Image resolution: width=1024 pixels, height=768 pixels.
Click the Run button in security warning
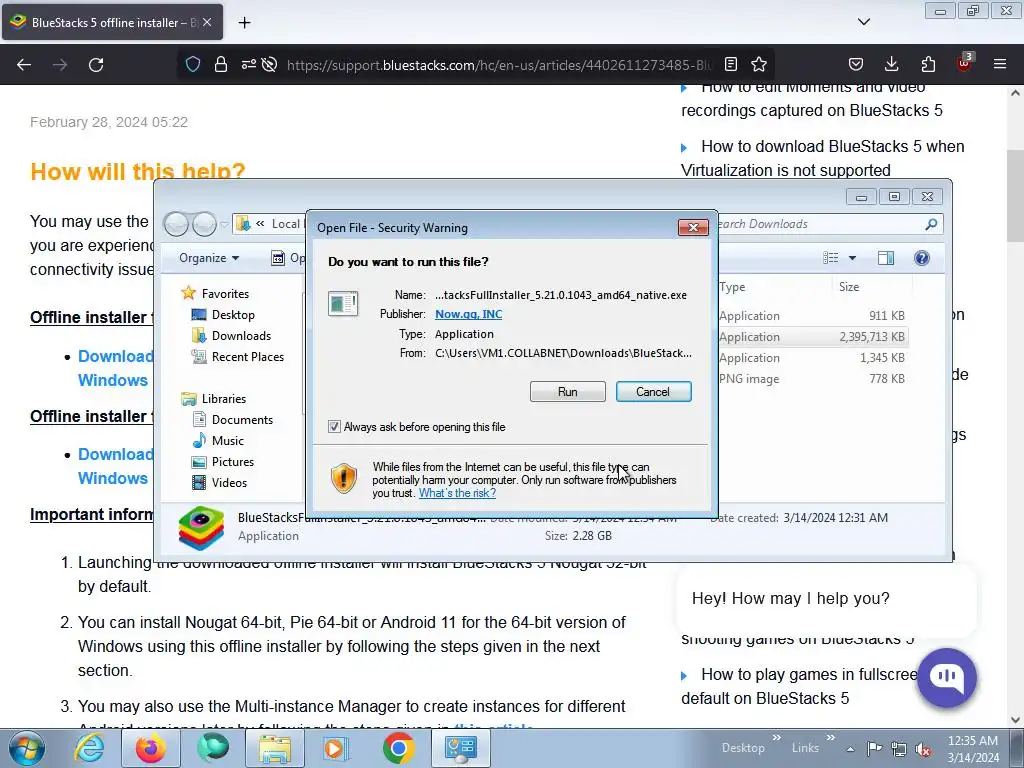[x=568, y=391]
